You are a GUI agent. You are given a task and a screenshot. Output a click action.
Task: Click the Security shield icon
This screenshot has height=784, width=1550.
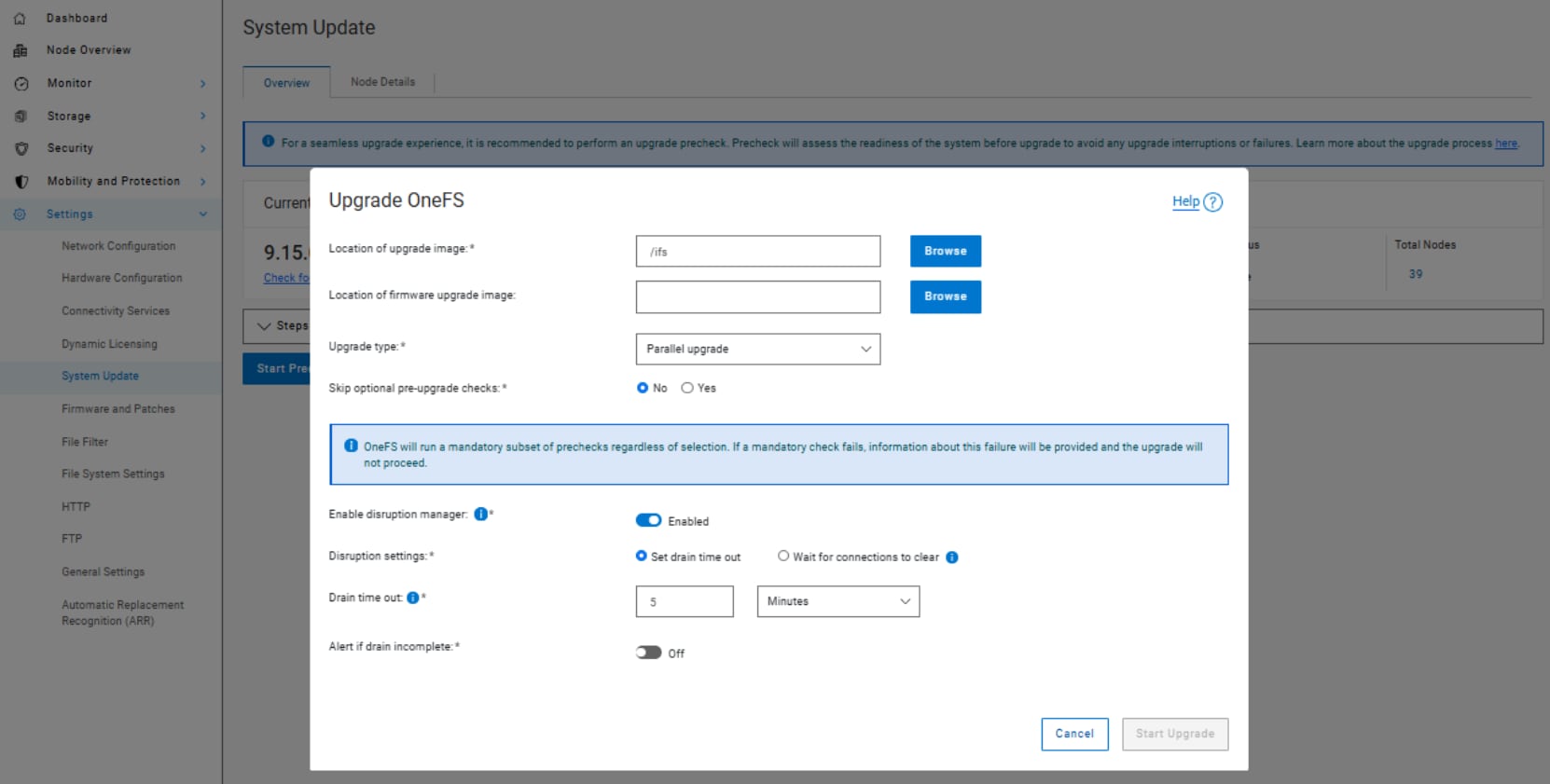21,148
